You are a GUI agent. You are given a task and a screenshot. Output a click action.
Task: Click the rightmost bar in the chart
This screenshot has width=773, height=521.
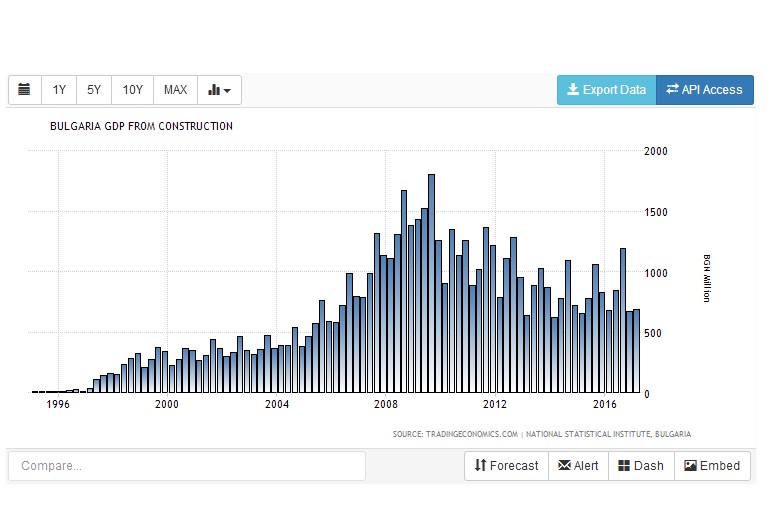637,351
